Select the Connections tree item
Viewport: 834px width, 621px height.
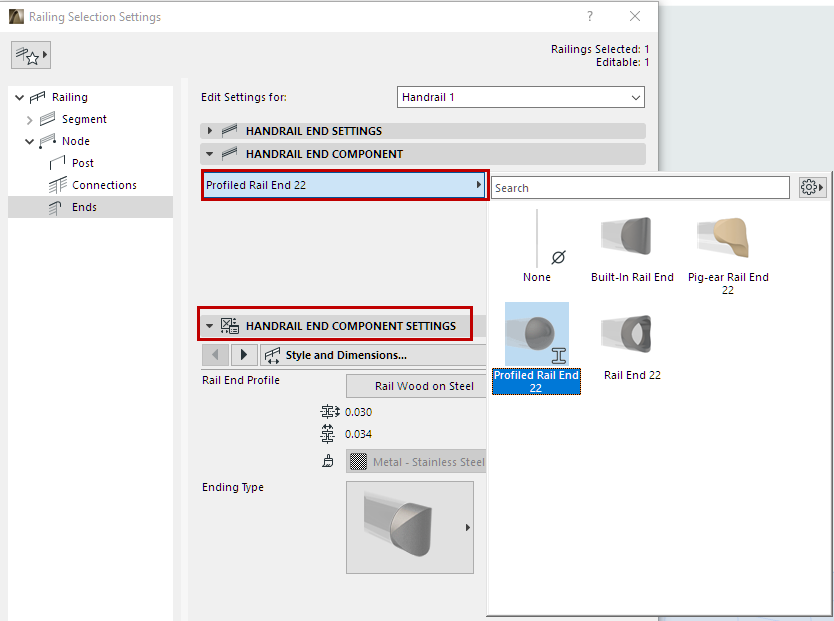[x=104, y=185]
